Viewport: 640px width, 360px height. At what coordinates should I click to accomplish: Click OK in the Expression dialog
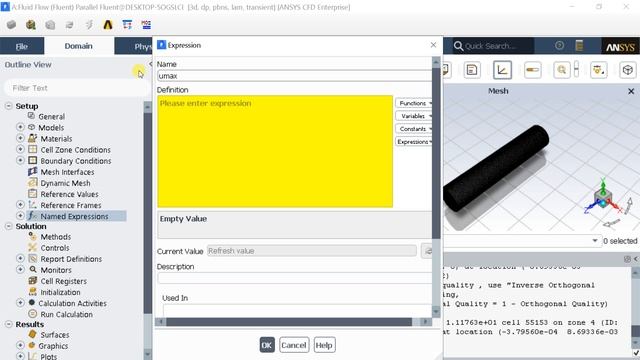pyautogui.click(x=267, y=345)
